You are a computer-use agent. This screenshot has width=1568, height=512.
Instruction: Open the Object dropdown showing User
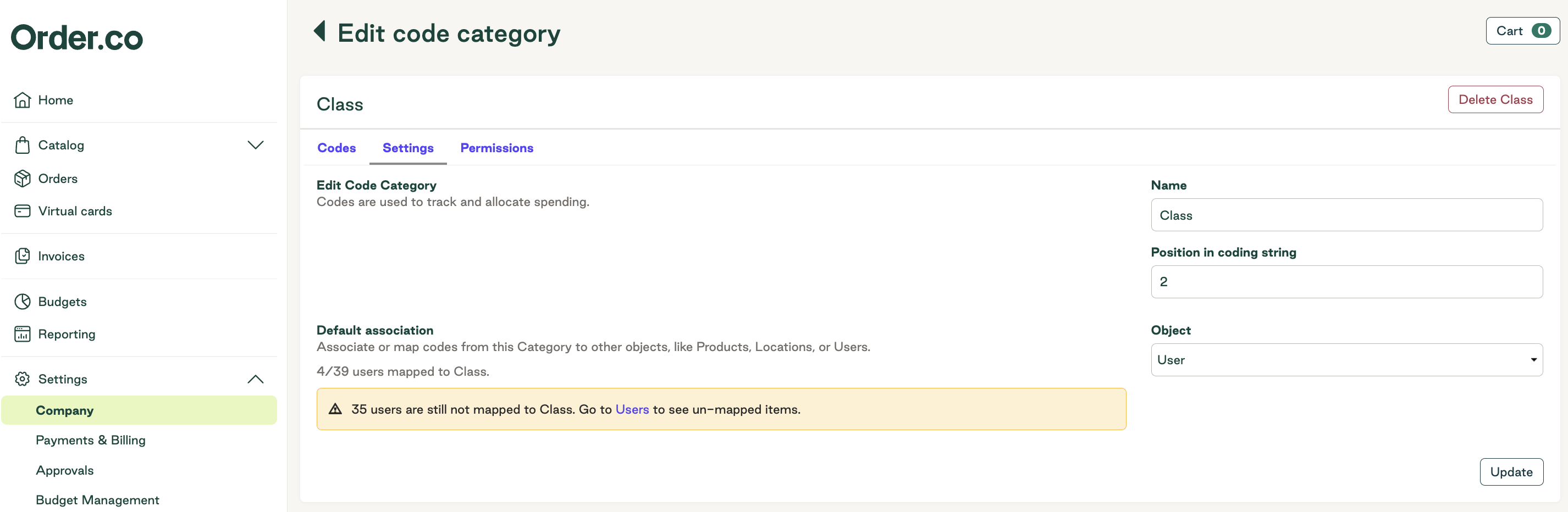[1346, 359]
